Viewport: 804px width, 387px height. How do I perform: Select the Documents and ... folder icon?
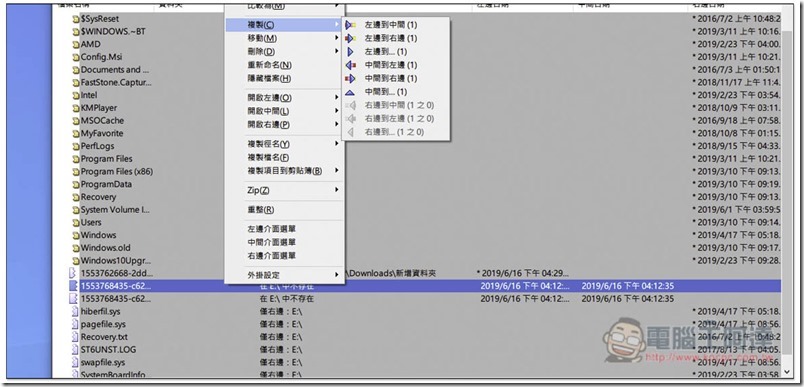(76, 70)
